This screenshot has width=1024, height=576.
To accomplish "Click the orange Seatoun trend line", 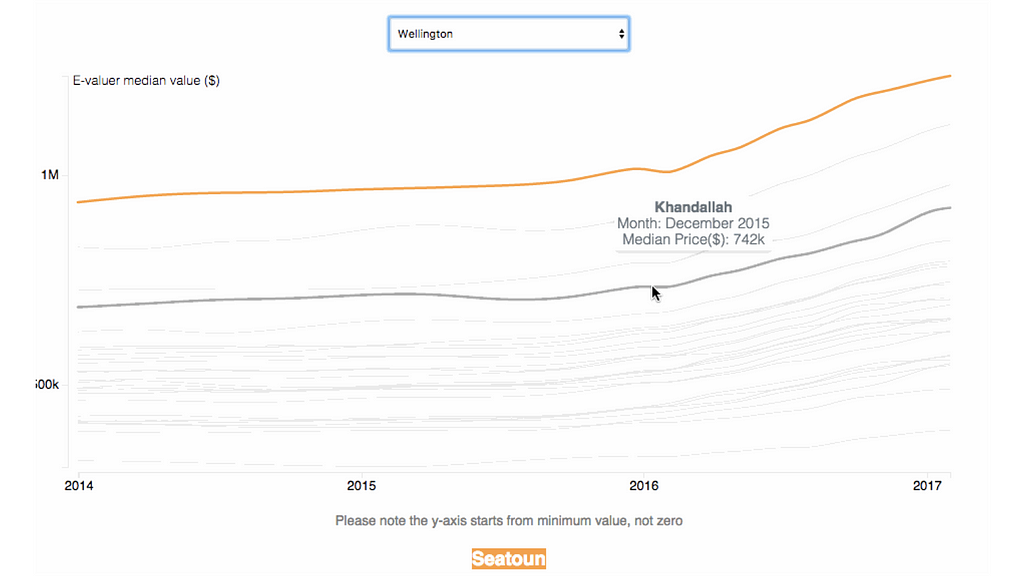I will 400,189.
